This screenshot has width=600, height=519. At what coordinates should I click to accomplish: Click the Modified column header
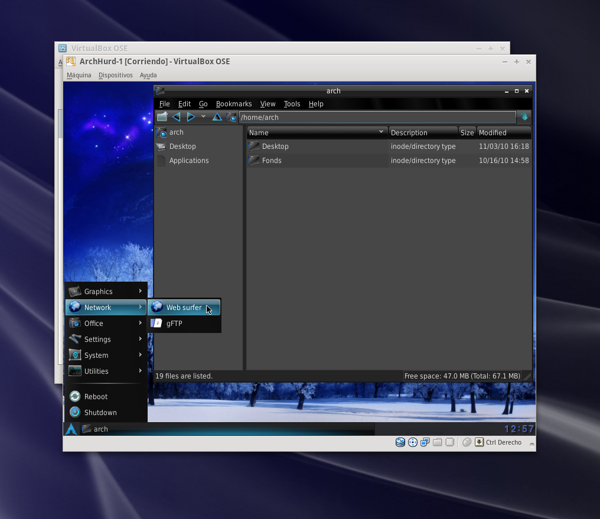[x=504, y=132]
